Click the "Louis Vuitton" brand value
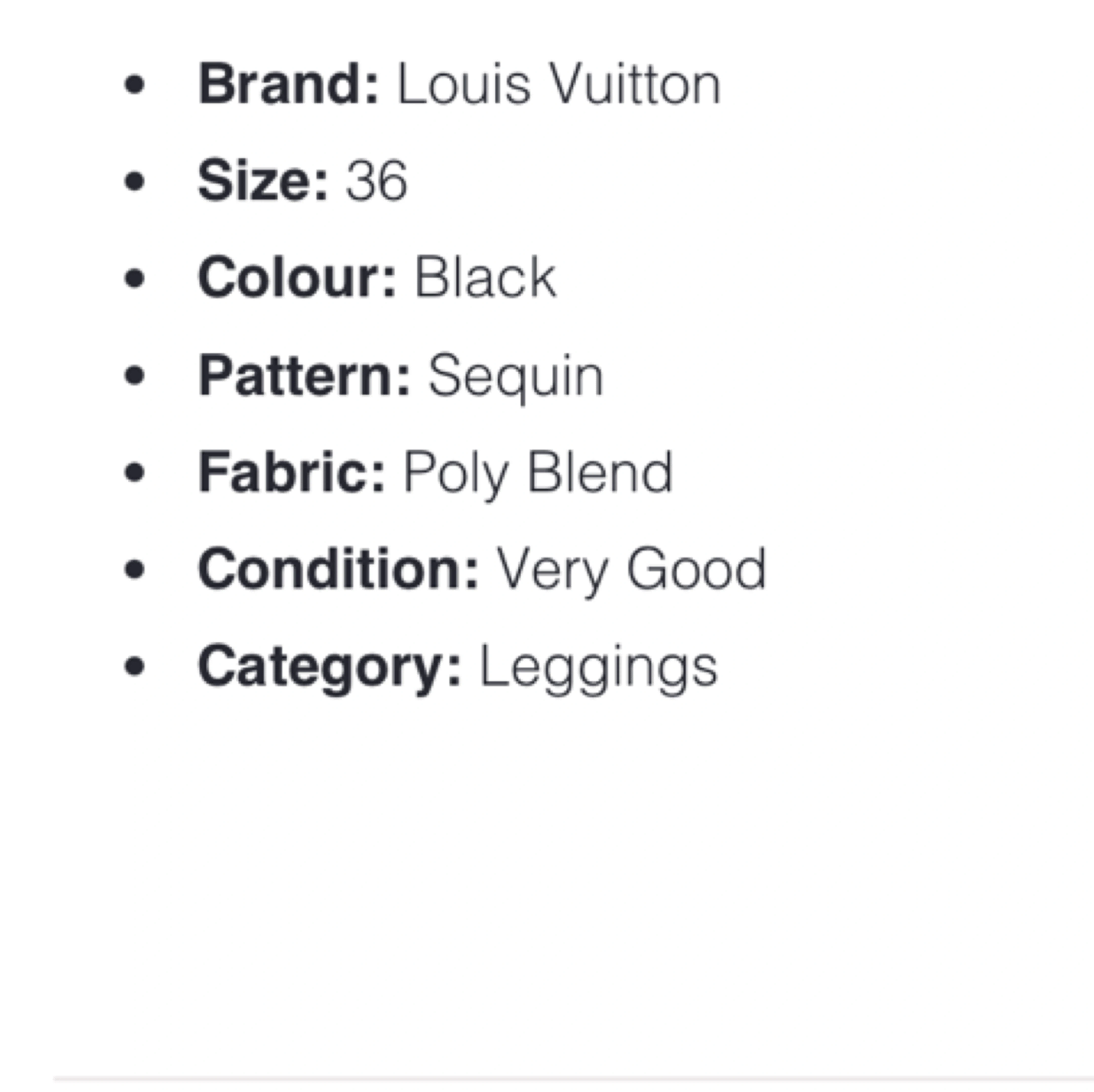1094x1092 pixels. [559, 85]
